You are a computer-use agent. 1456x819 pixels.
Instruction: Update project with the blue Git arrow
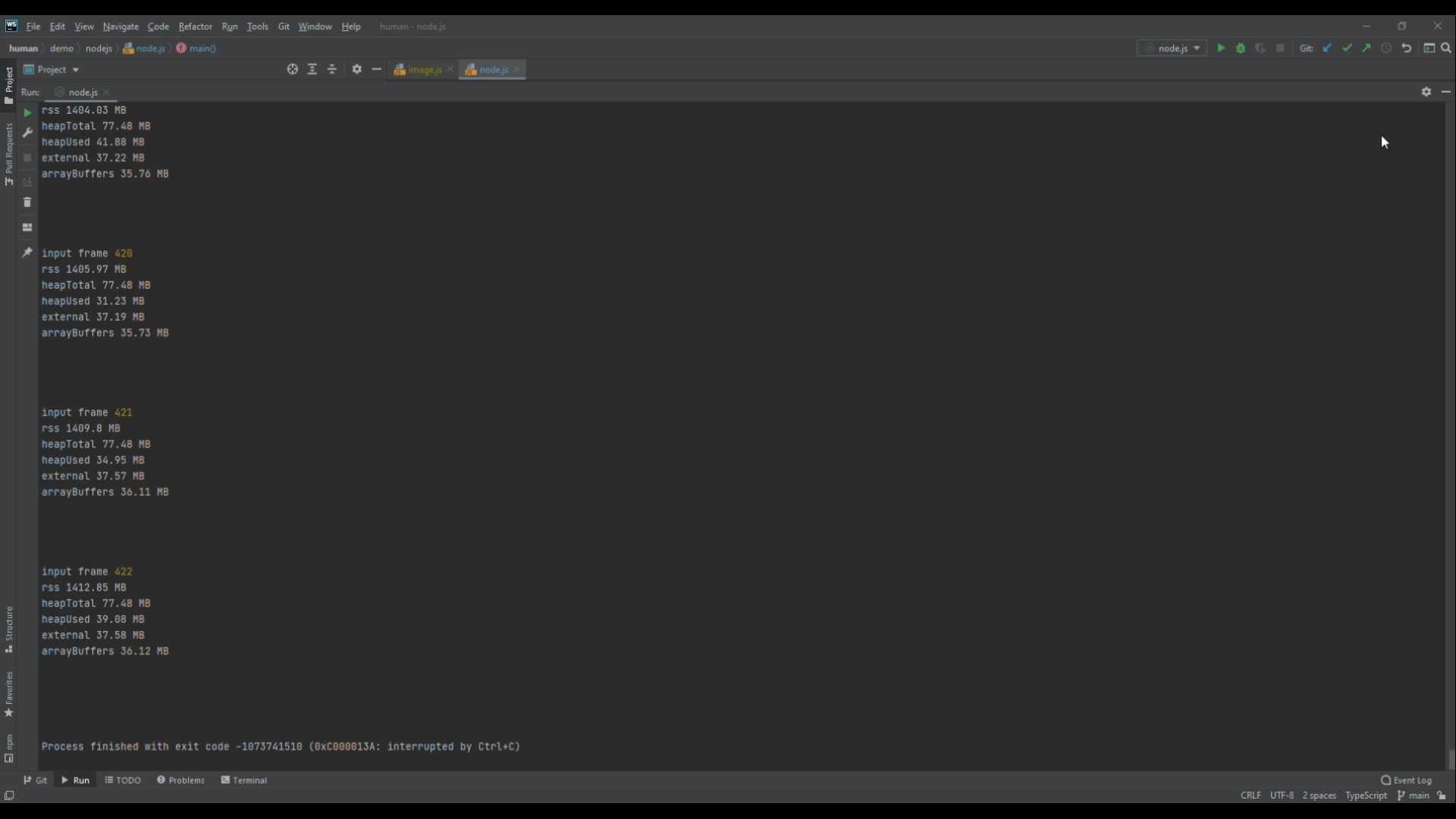point(1328,48)
